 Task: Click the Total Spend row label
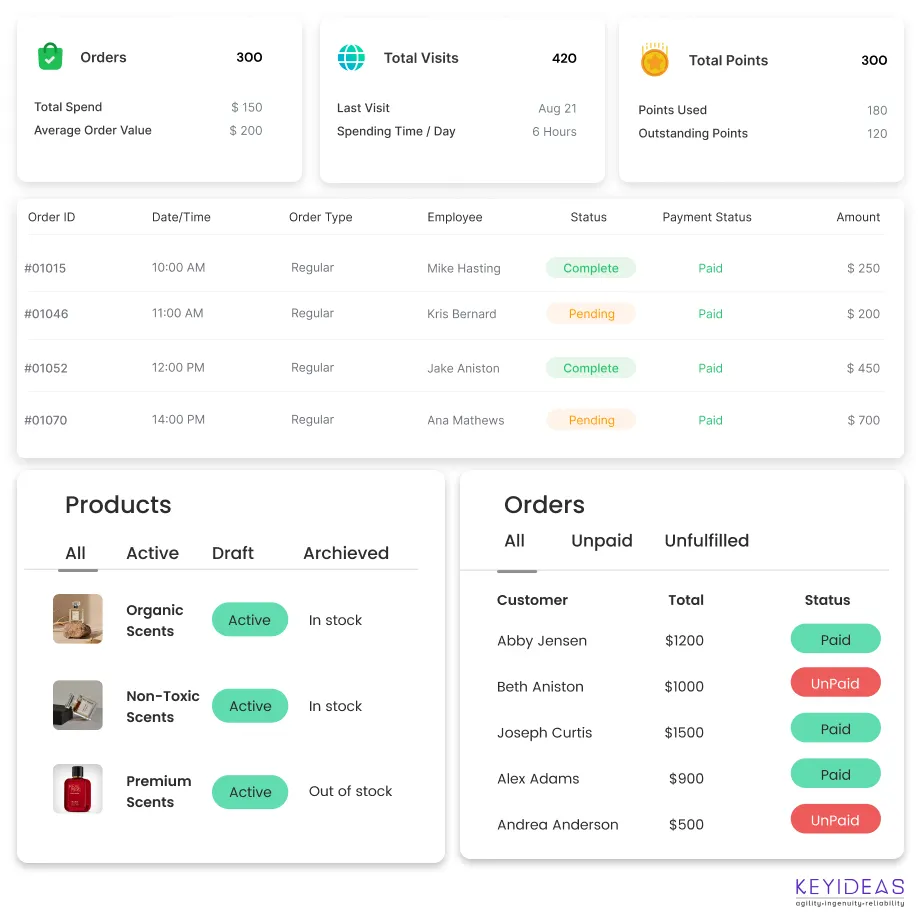pos(68,107)
